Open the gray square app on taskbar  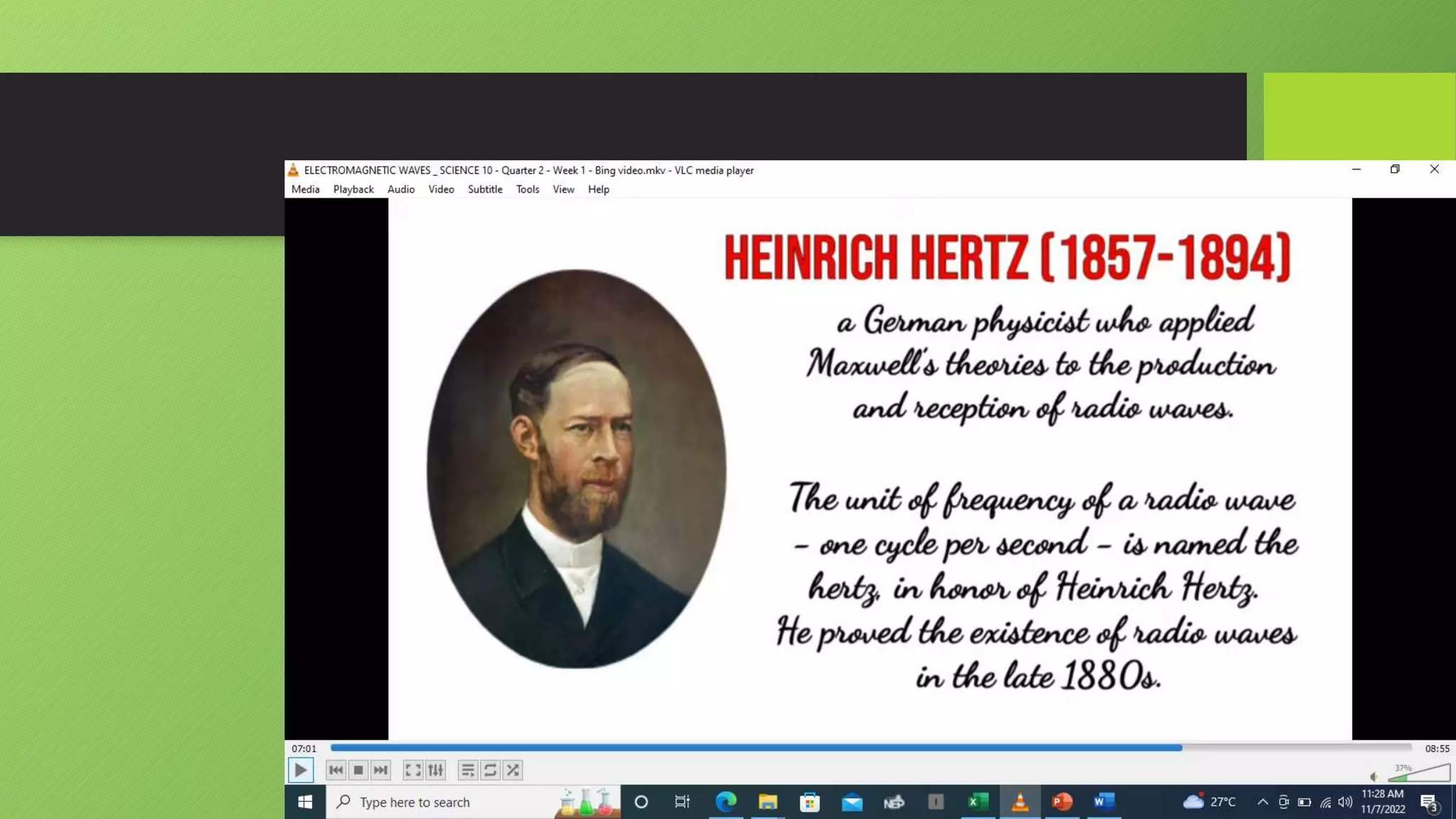[936, 802]
